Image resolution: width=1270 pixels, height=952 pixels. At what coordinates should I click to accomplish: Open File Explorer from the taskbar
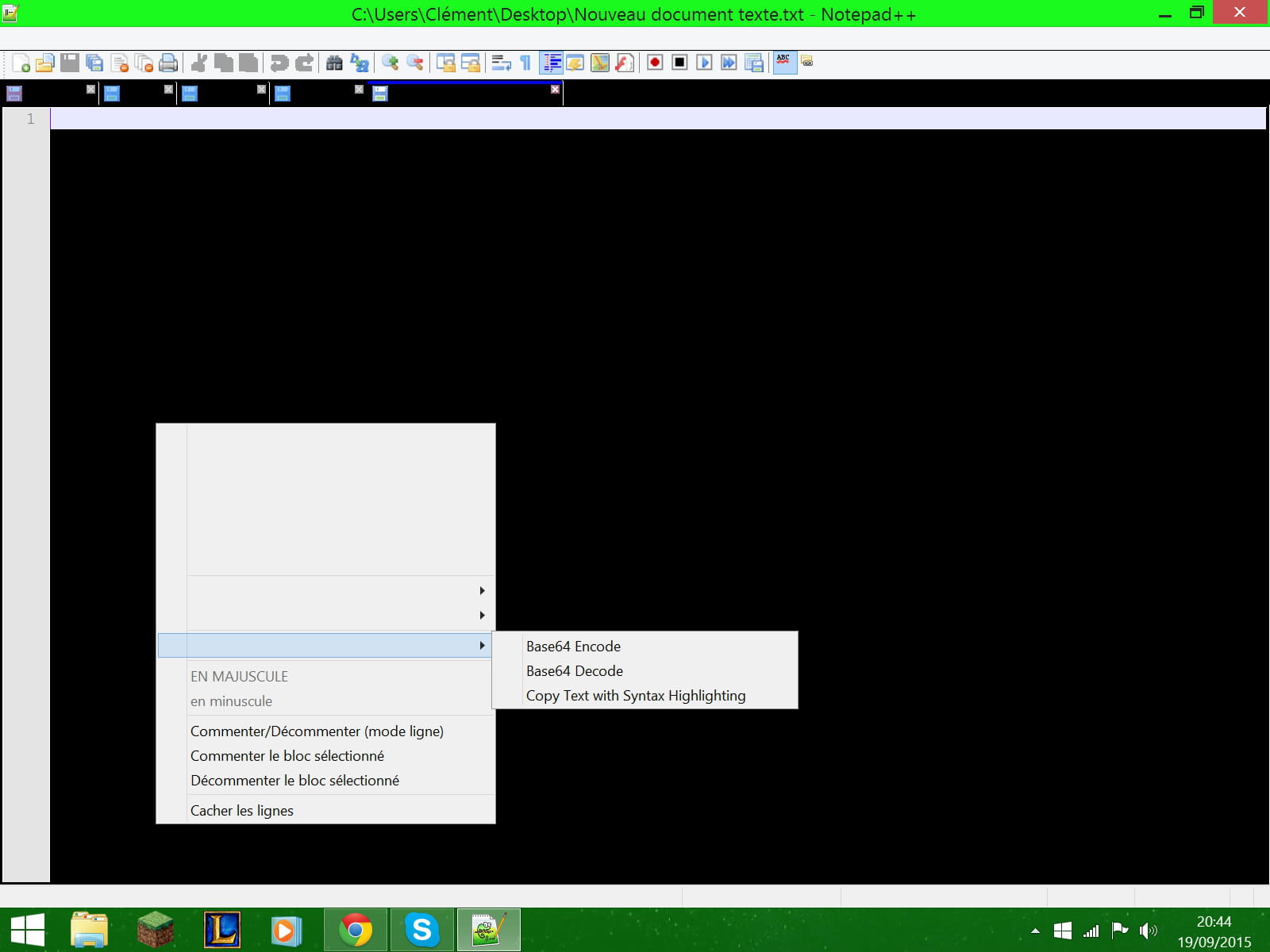[89, 930]
